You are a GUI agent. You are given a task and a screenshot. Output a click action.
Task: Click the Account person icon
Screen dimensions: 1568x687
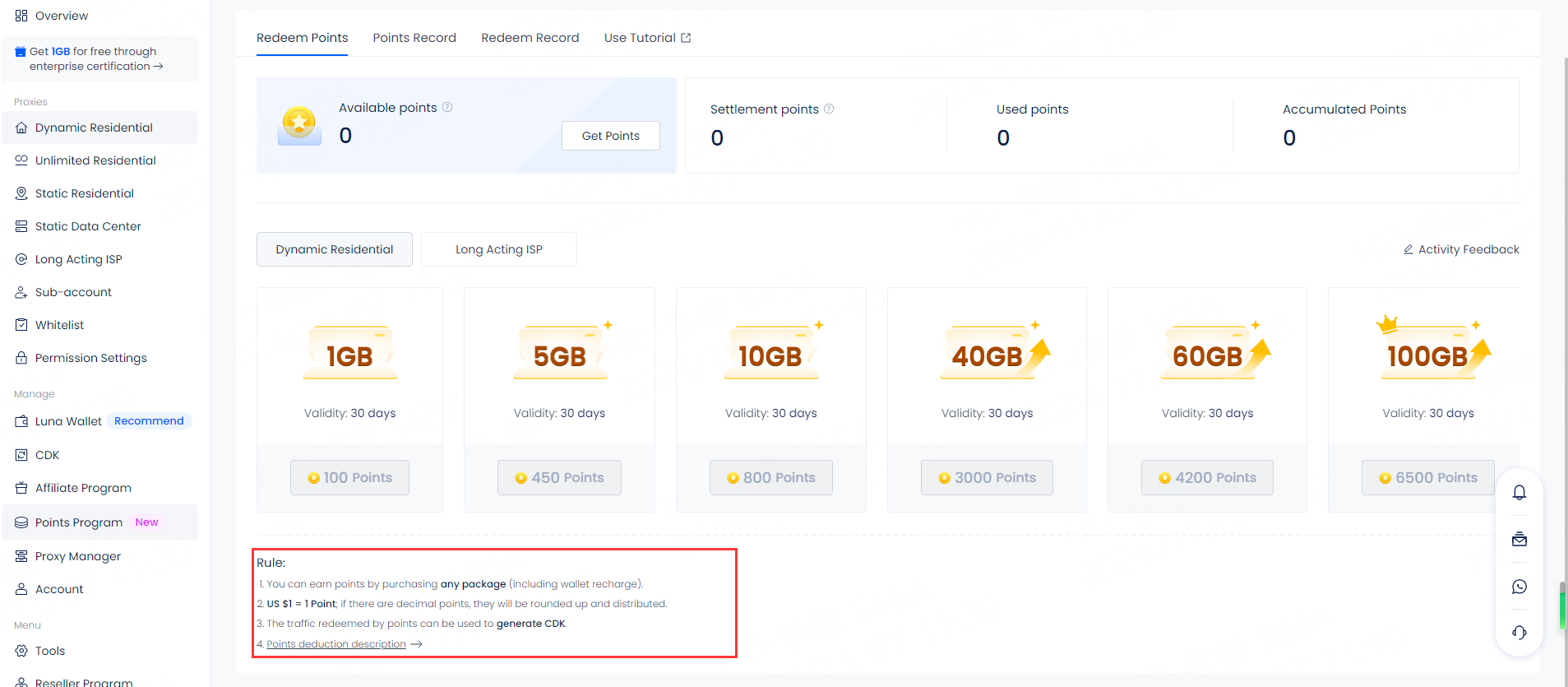tap(21, 589)
